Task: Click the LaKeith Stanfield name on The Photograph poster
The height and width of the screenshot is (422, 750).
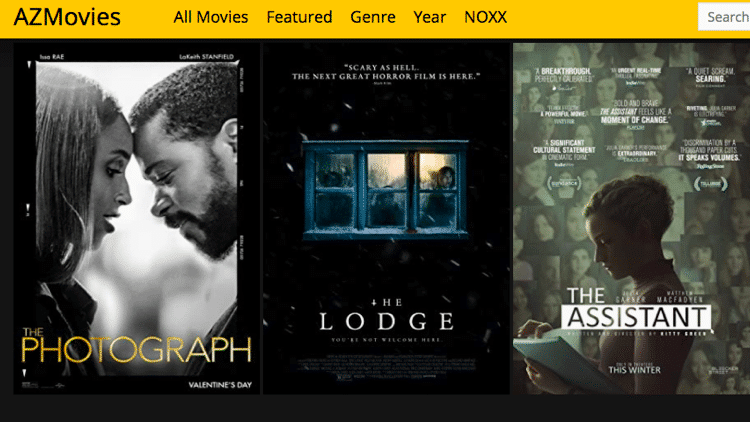Action: (207, 56)
